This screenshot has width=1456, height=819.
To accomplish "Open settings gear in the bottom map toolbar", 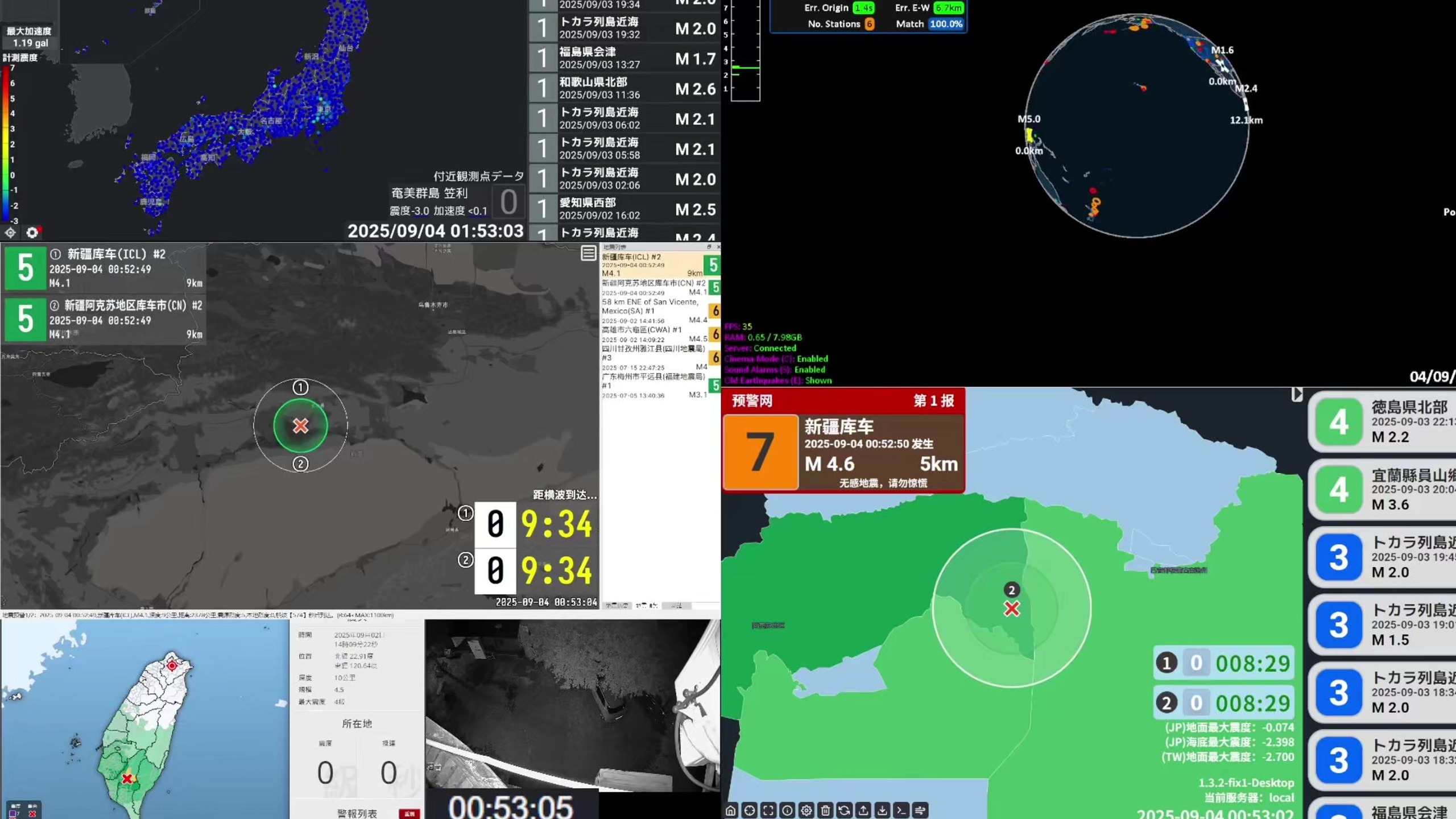I will 806,810.
